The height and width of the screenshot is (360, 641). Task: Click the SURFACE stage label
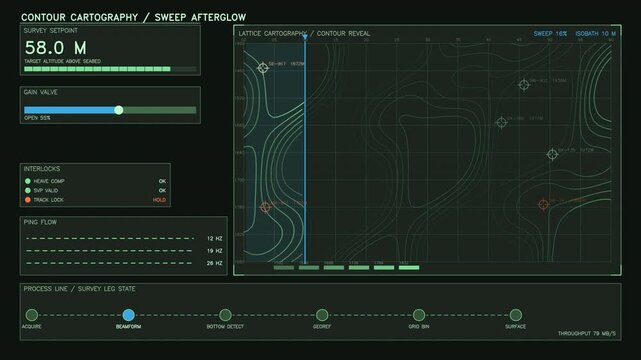tap(515, 326)
